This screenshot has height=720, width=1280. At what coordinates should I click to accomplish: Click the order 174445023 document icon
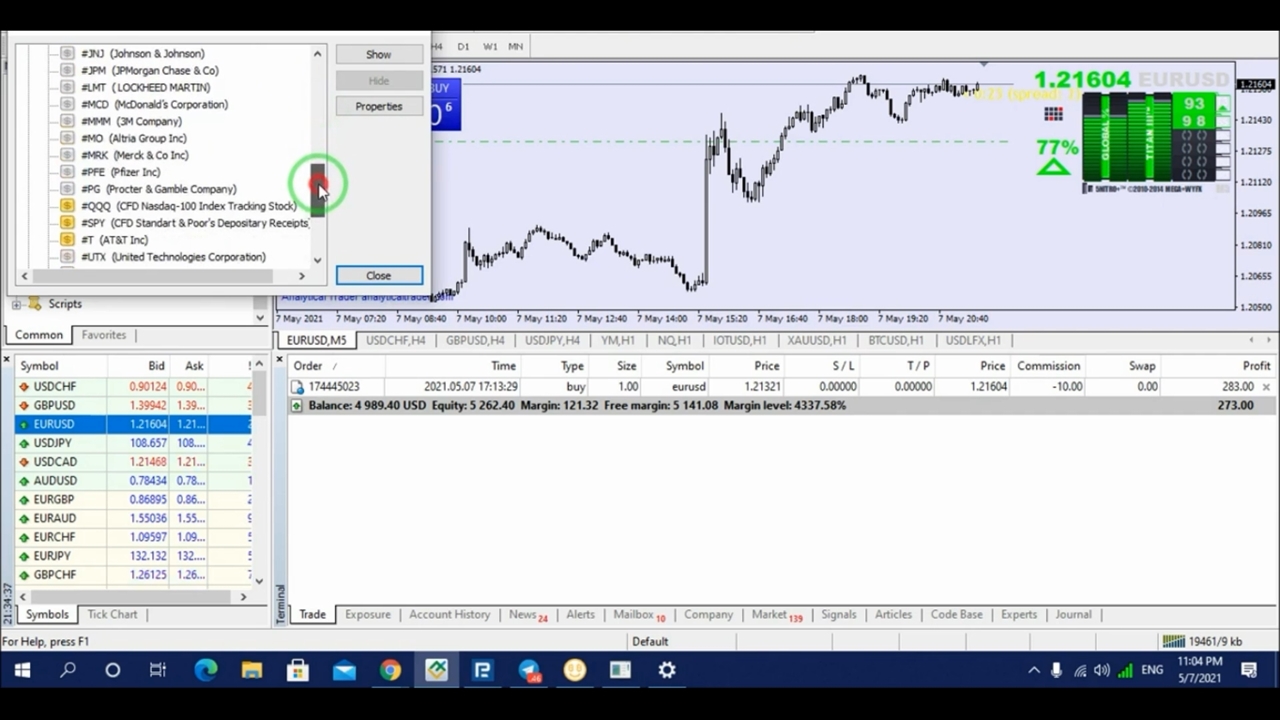297,387
